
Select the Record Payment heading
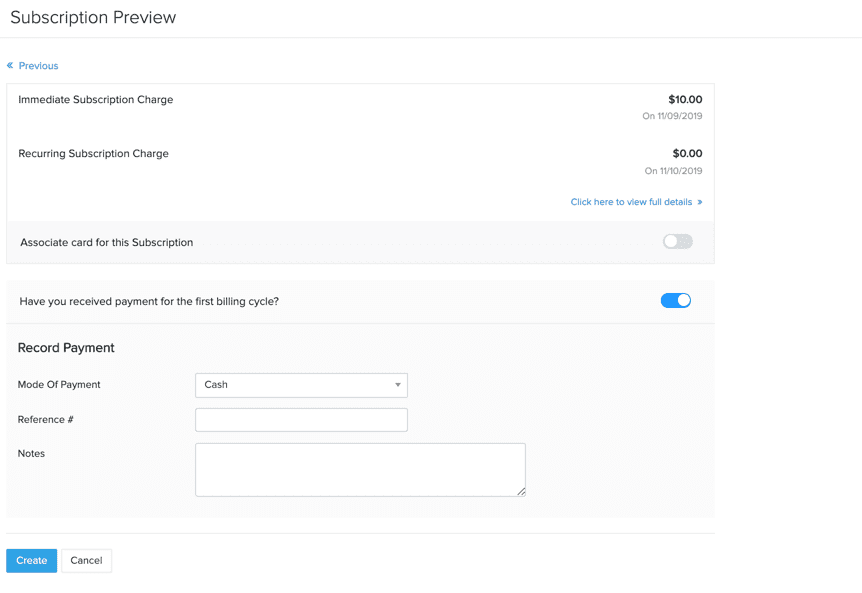(66, 348)
